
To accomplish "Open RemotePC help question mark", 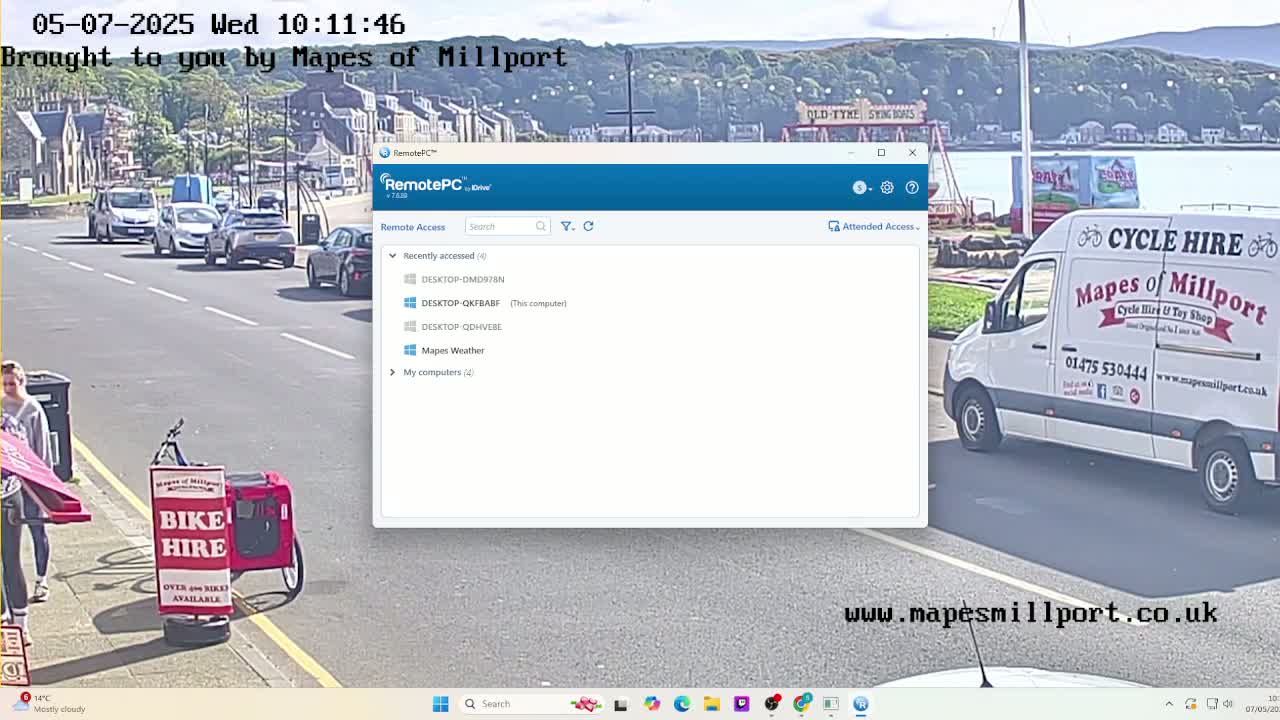I will 912,187.
